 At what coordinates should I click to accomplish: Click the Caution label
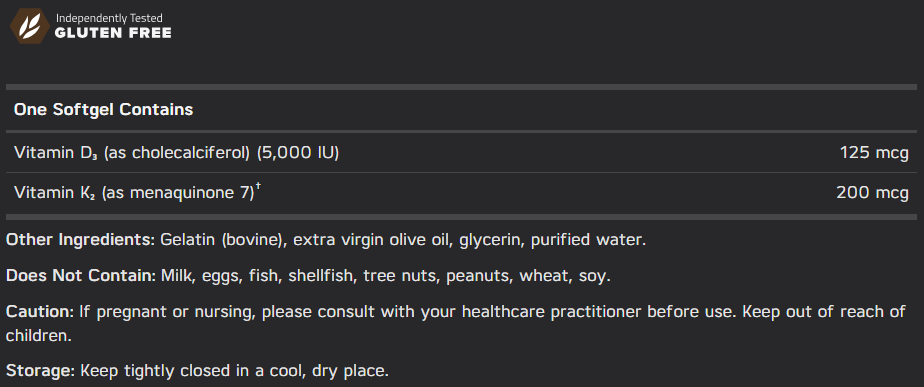(40, 311)
